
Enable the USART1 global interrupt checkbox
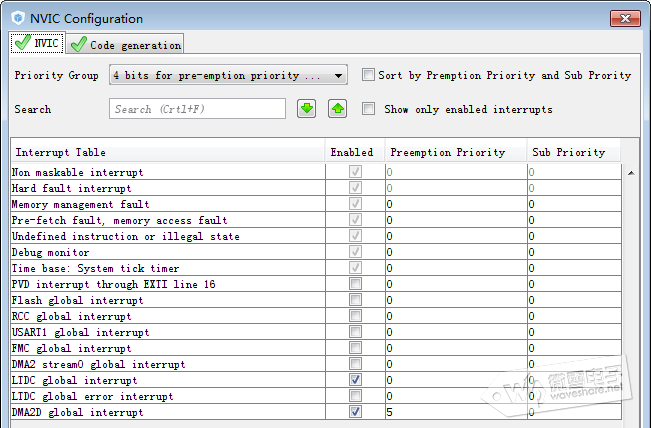tap(355, 332)
